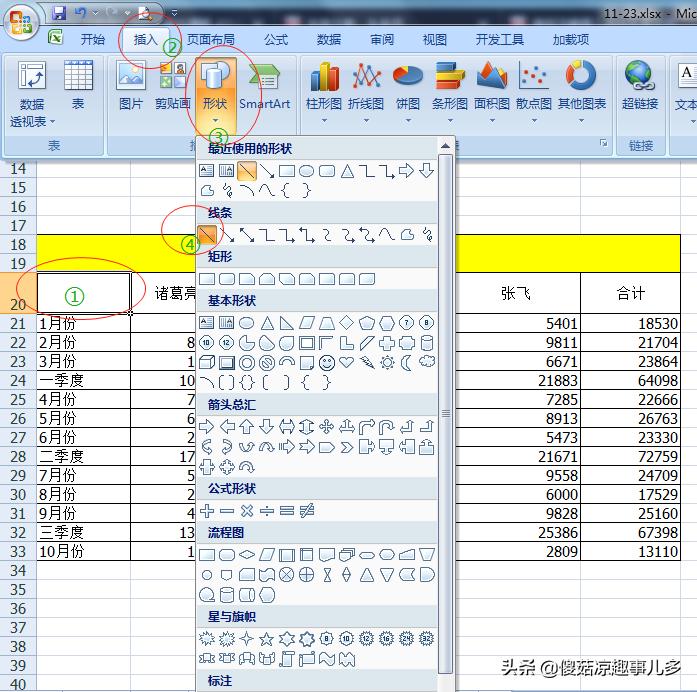Choose the plus sign under 公式形状
697x692 pixels.
[207, 511]
